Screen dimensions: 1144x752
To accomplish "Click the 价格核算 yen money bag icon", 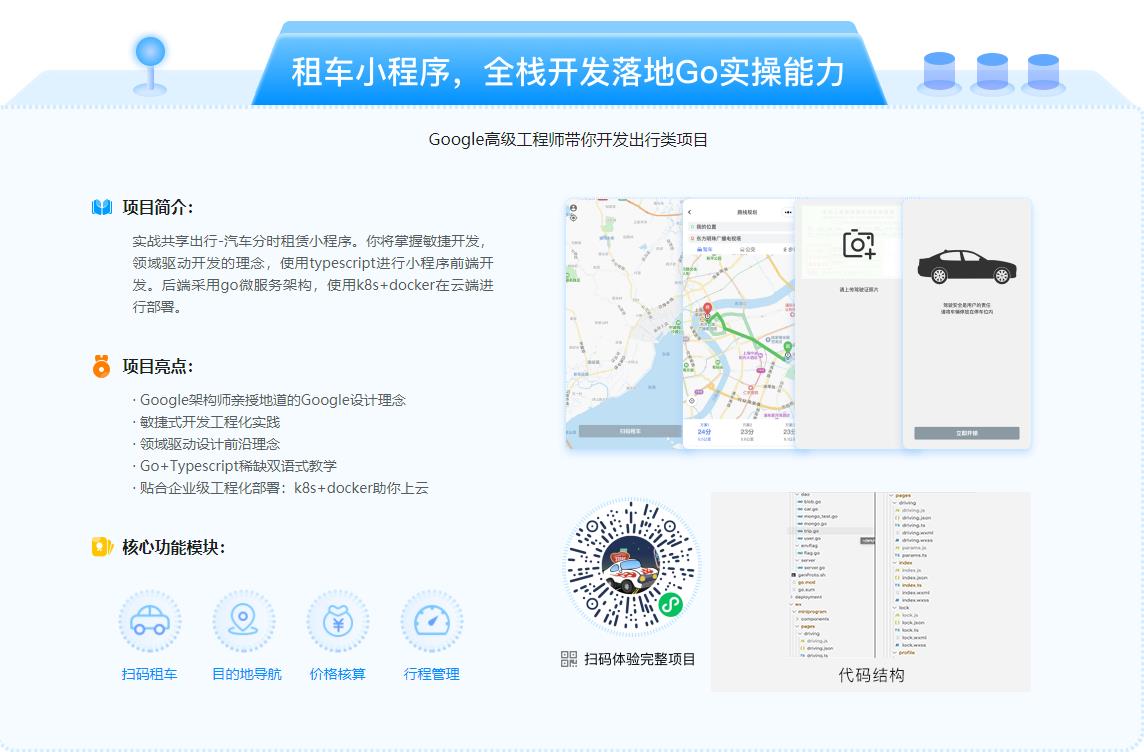I will tap(337, 621).
